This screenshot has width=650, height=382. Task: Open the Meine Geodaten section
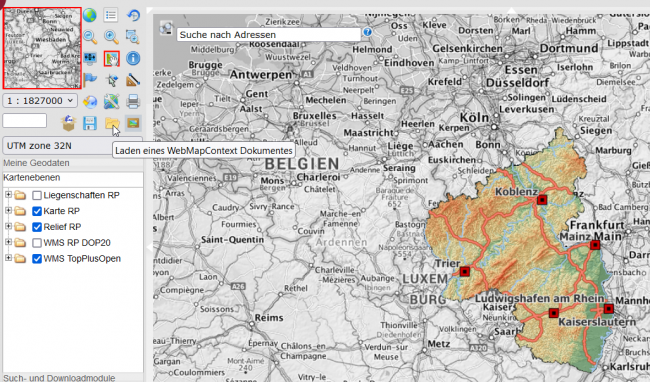(x=36, y=163)
